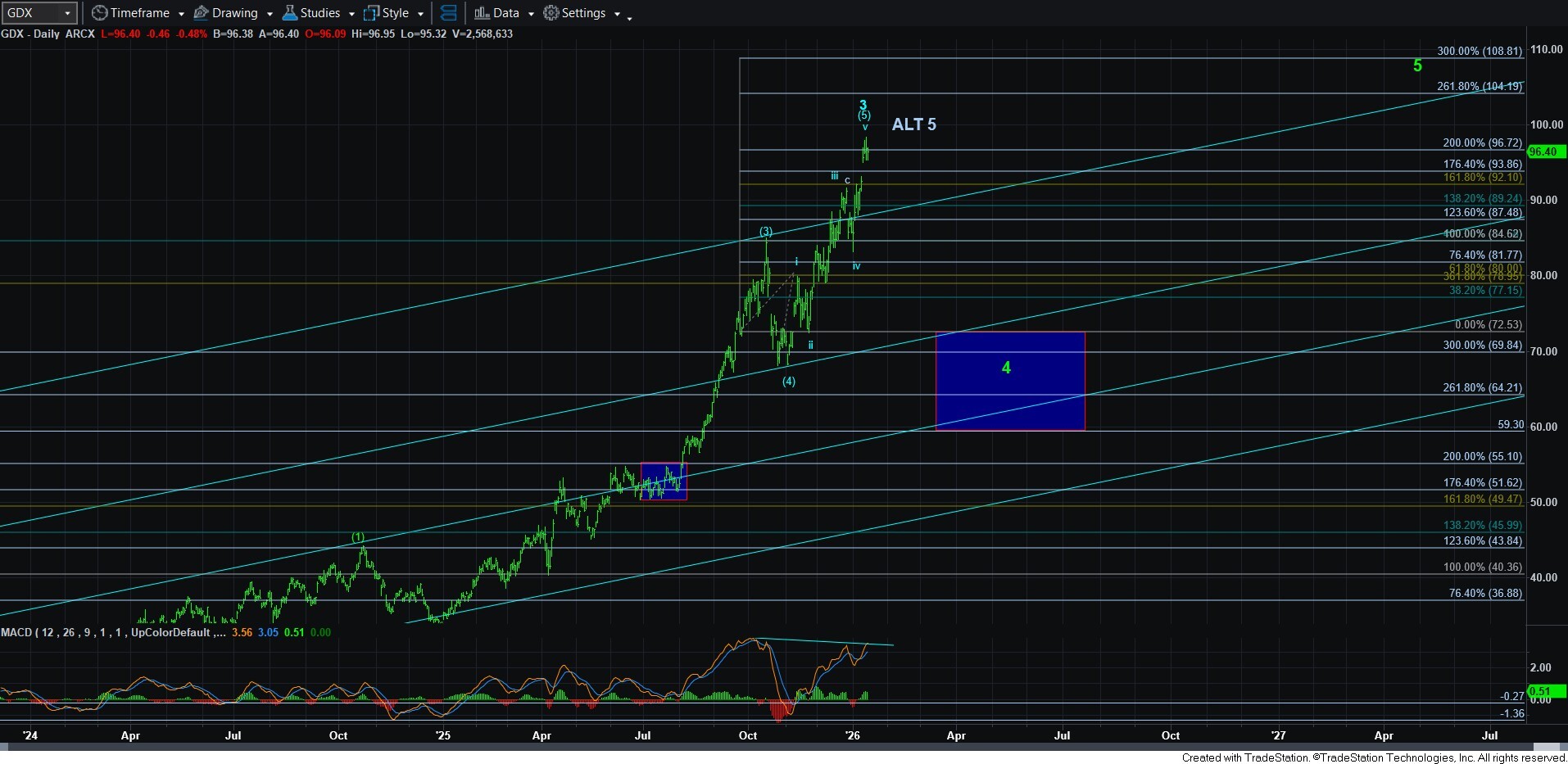The width and height of the screenshot is (1568, 764).
Task: Click the Studies flask icon
Action: [289, 13]
